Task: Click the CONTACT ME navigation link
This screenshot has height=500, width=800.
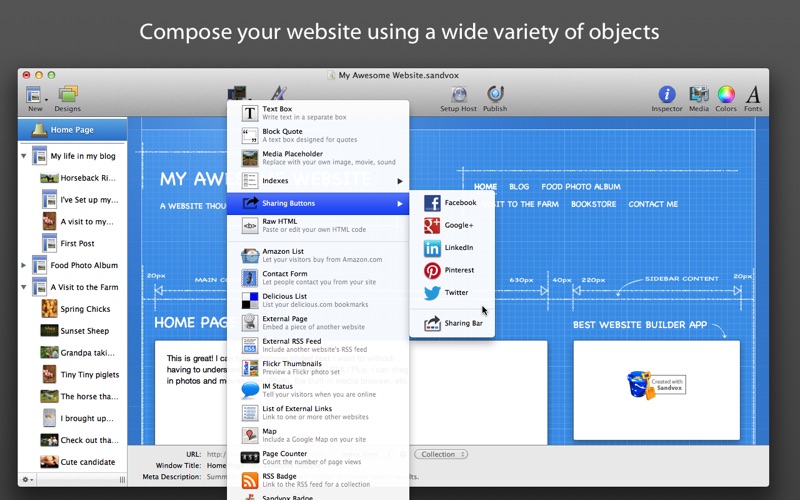Action: [x=653, y=204]
